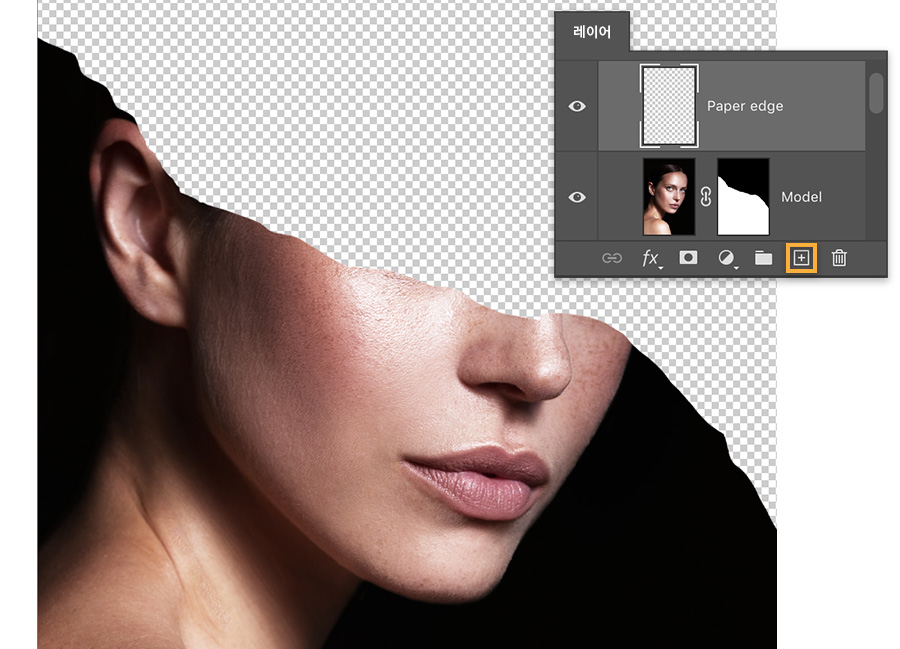900x649 pixels.
Task: Click the link layers chain icon
Action: (x=612, y=258)
